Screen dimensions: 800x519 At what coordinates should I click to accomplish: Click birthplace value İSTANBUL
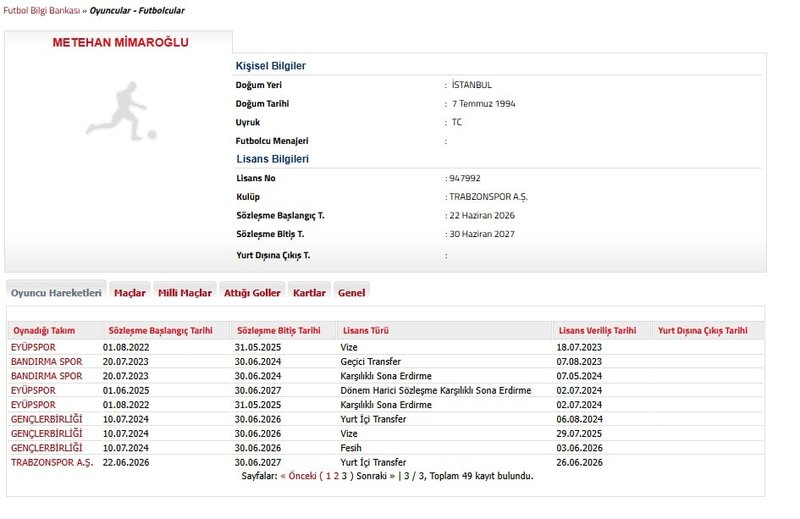pyautogui.click(x=472, y=85)
